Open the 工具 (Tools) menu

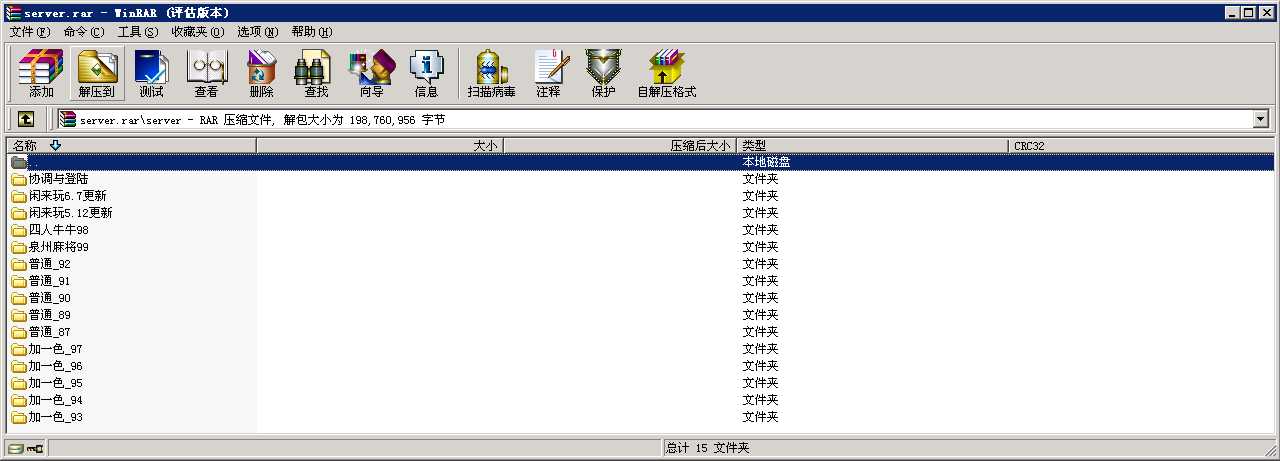(138, 32)
